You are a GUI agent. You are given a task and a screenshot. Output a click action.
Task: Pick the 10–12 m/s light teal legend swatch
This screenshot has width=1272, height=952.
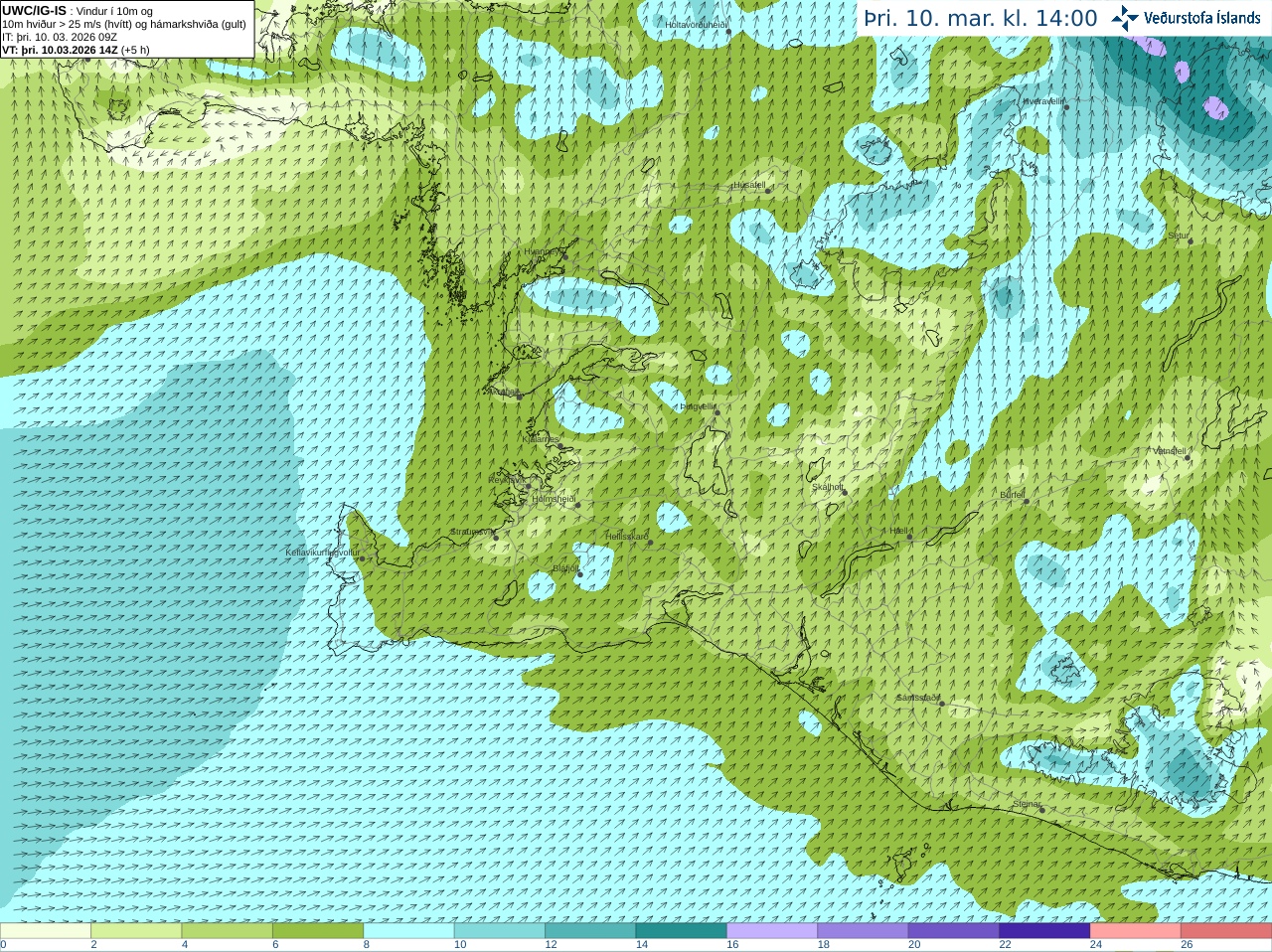tap(500, 931)
